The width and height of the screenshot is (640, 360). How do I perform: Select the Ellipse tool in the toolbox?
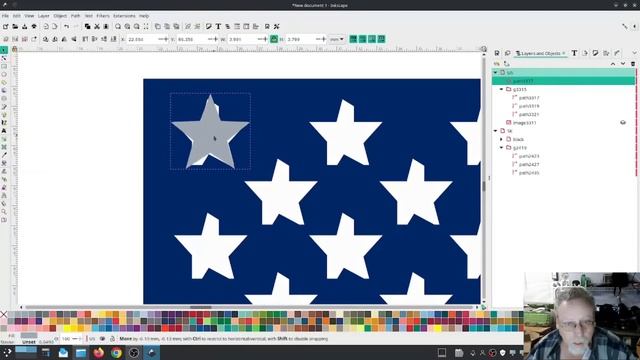click(x=4, y=75)
